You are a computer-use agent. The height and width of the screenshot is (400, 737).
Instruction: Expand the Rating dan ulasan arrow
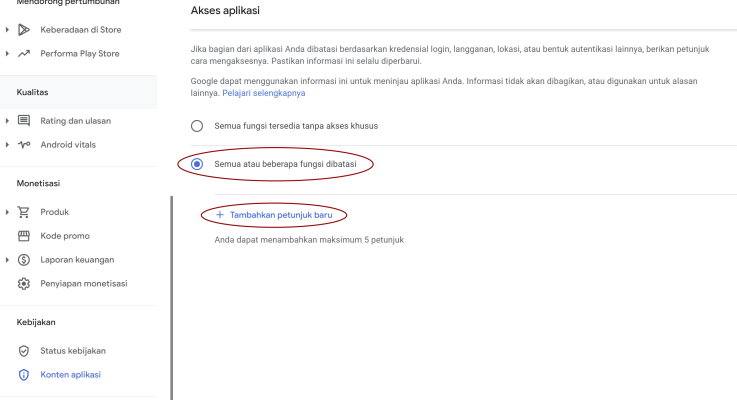point(7,121)
